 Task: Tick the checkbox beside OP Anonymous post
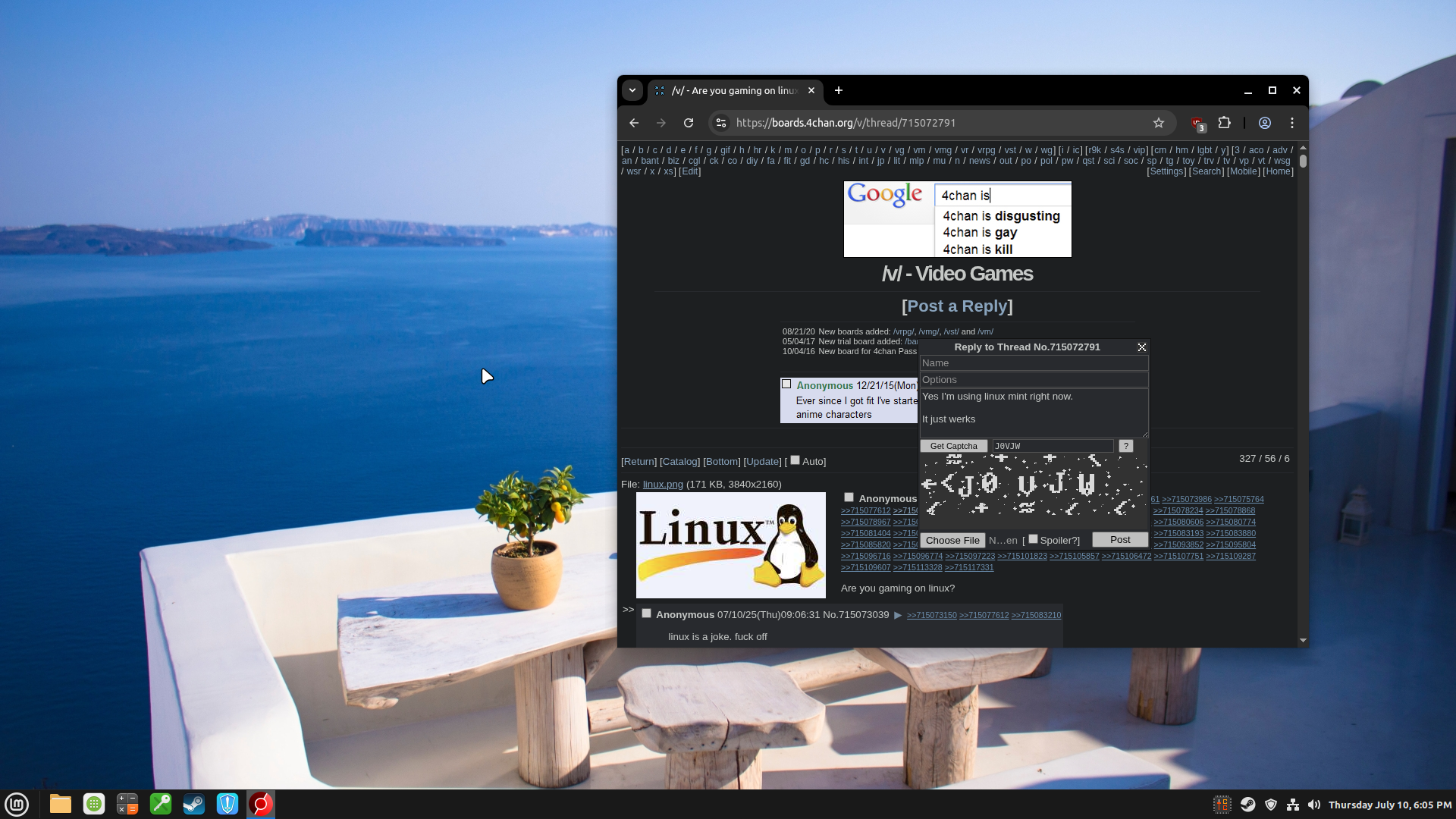coord(849,497)
